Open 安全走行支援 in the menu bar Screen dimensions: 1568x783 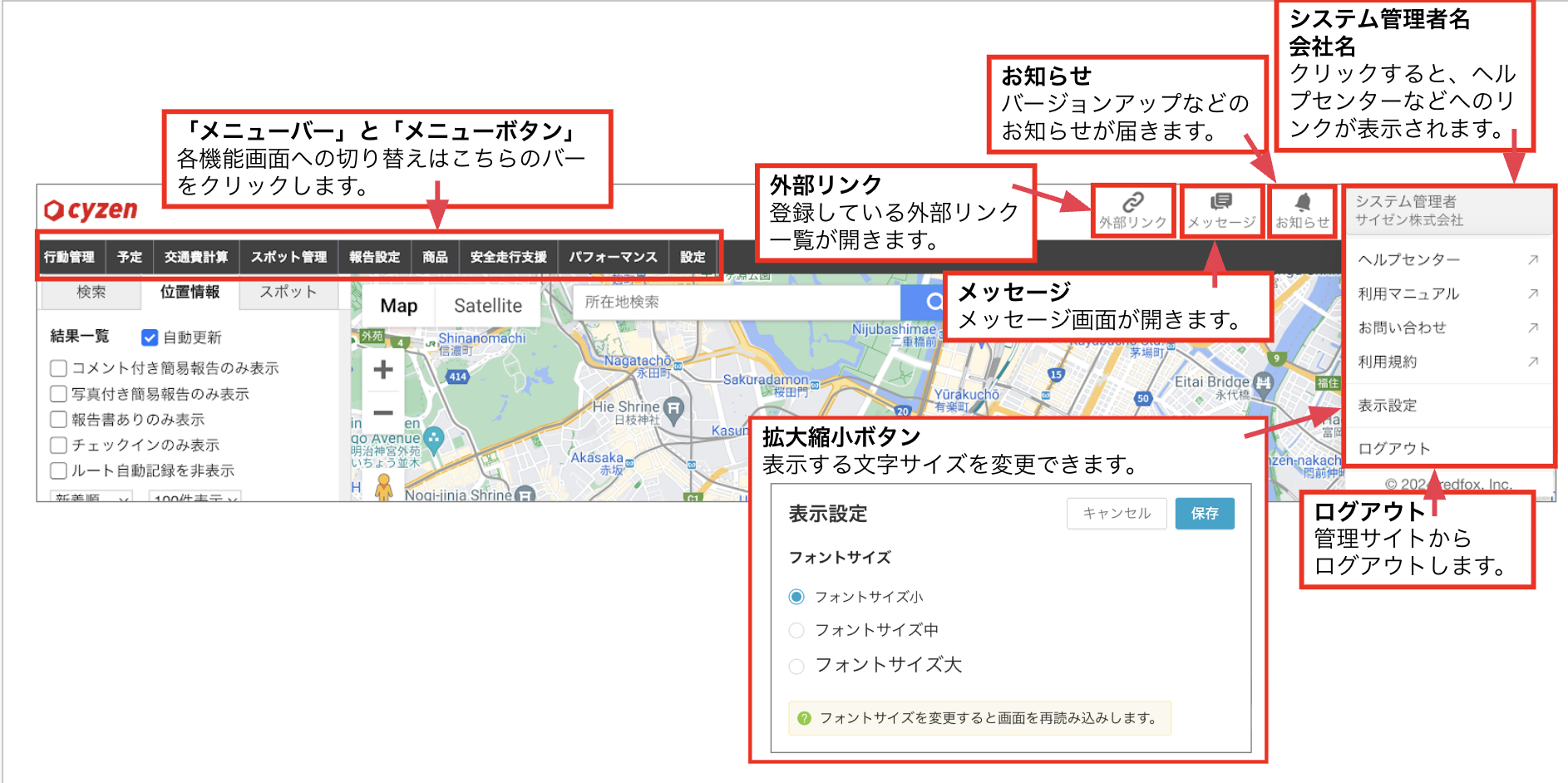[x=509, y=257]
